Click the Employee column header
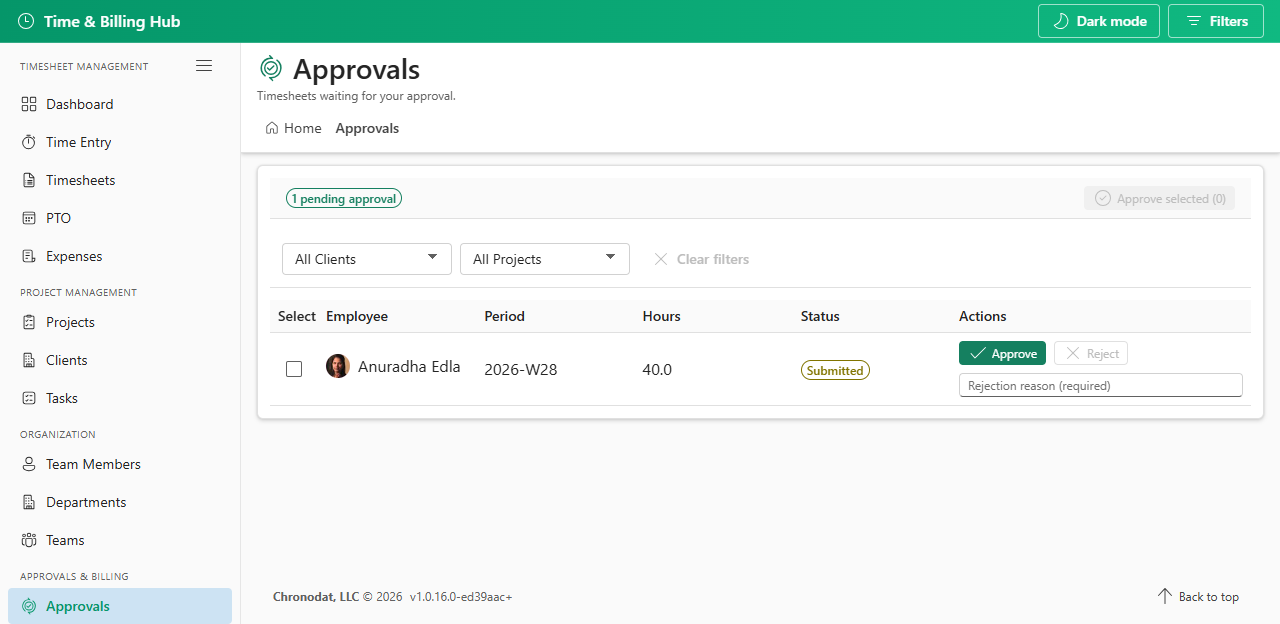Screen dimensions: 1280x624 coord(357,316)
